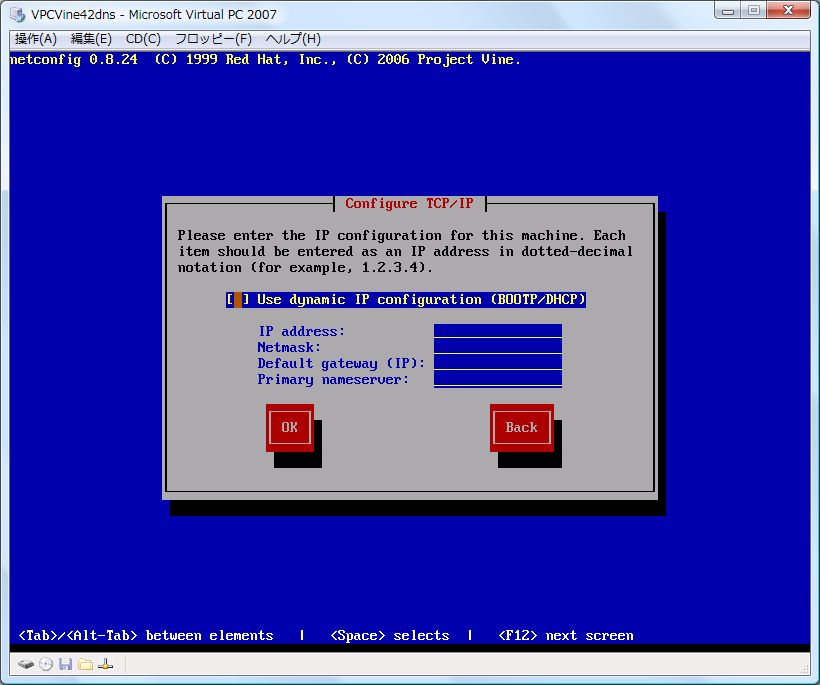Open the ヘルプ(H) menu
Viewport: 820px width, 685px height.
[293, 39]
